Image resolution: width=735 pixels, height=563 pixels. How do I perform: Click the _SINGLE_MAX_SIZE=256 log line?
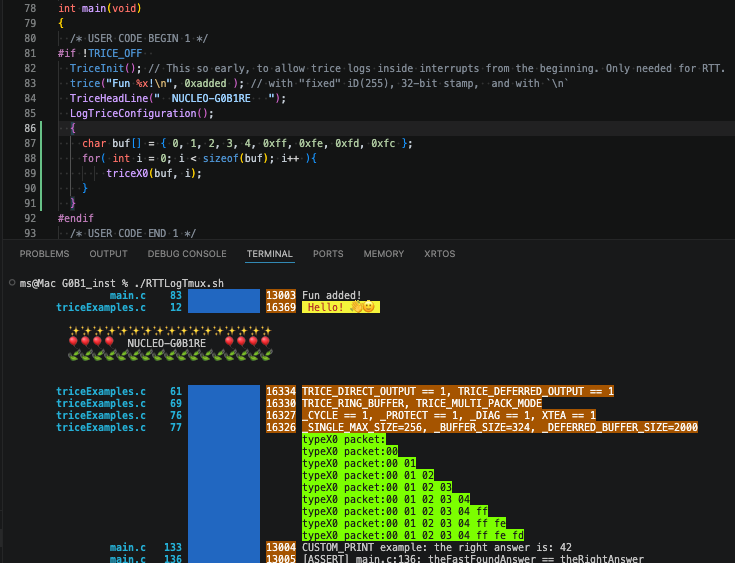500,428
